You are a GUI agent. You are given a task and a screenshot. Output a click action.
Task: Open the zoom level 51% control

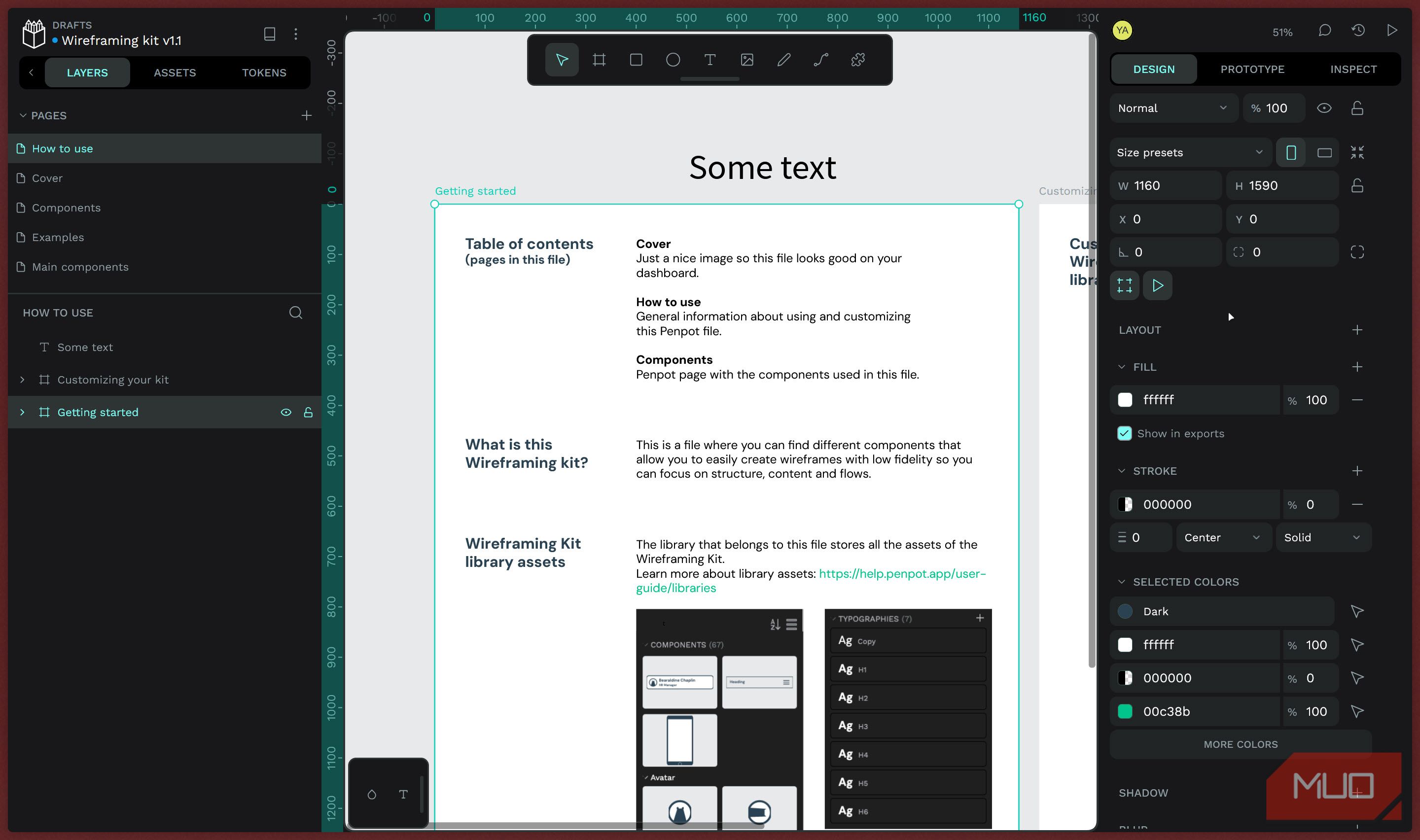(x=1282, y=32)
